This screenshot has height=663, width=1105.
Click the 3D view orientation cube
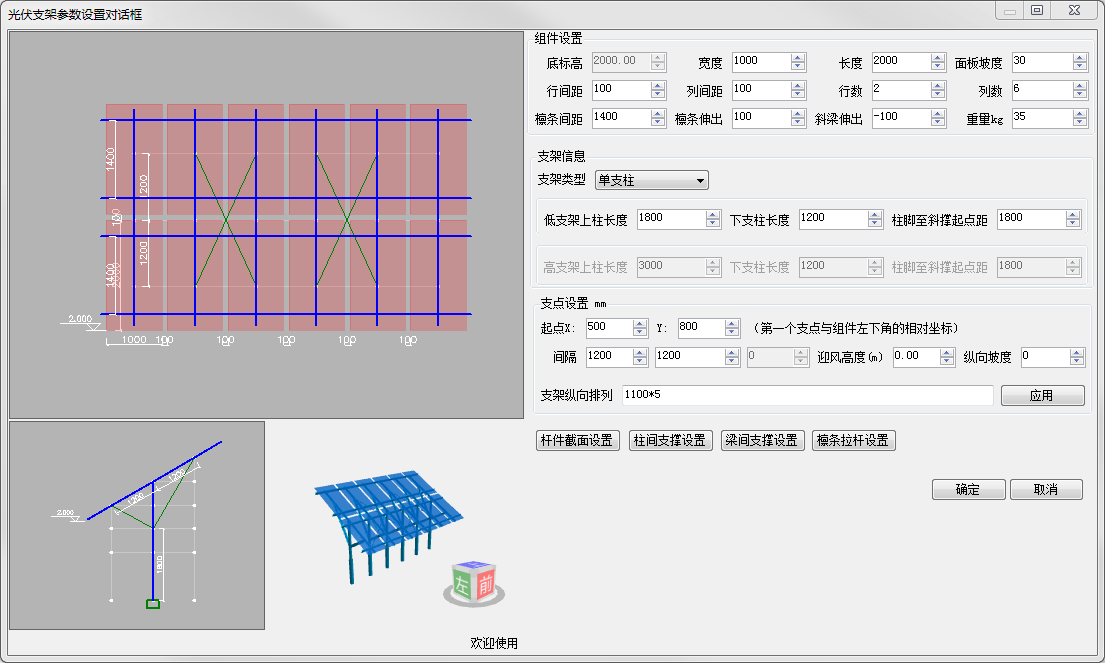click(473, 584)
